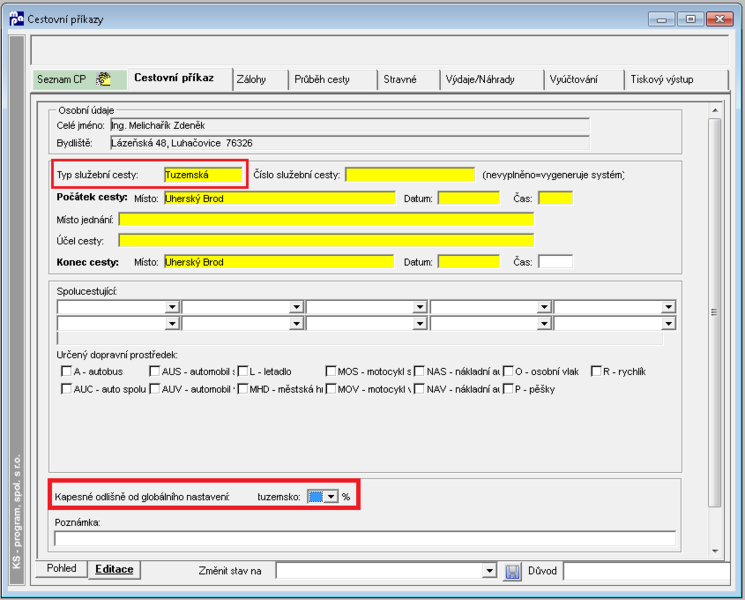The image size is (745, 600).
Task: Click the application icon in the title bar
Action: coord(17,19)
